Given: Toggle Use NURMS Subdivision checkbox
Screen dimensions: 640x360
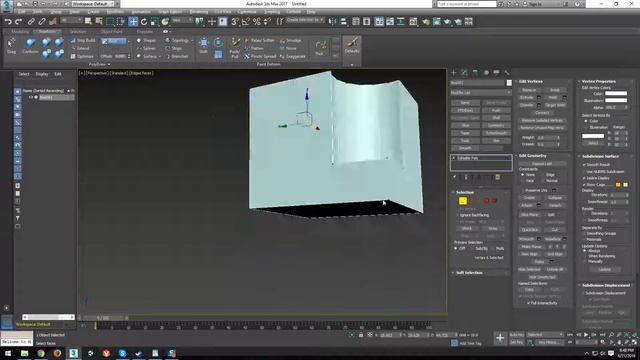Looking at the screenshot, I should (584, 171).
